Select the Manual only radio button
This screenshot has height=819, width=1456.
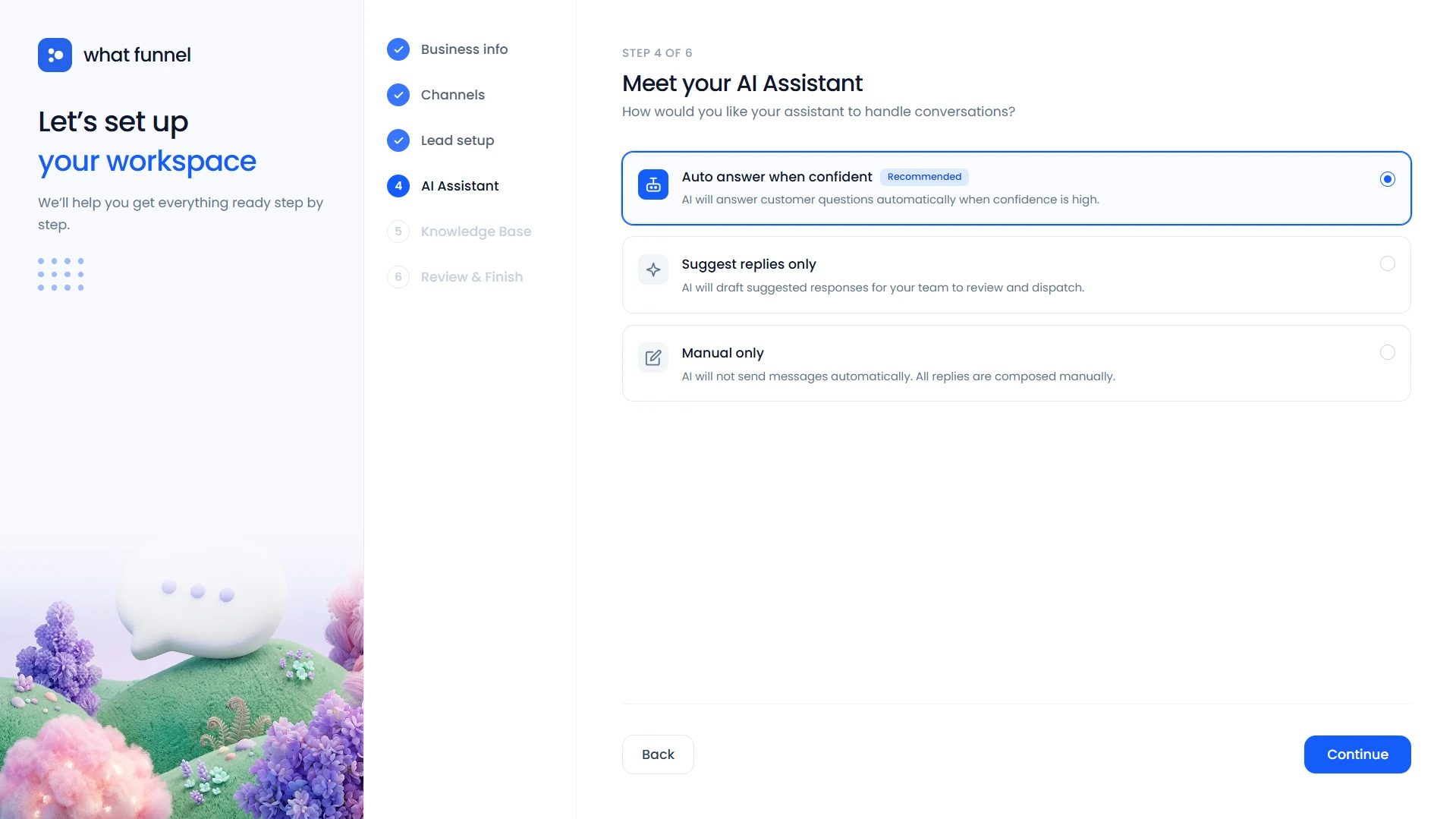point(1387,352)
